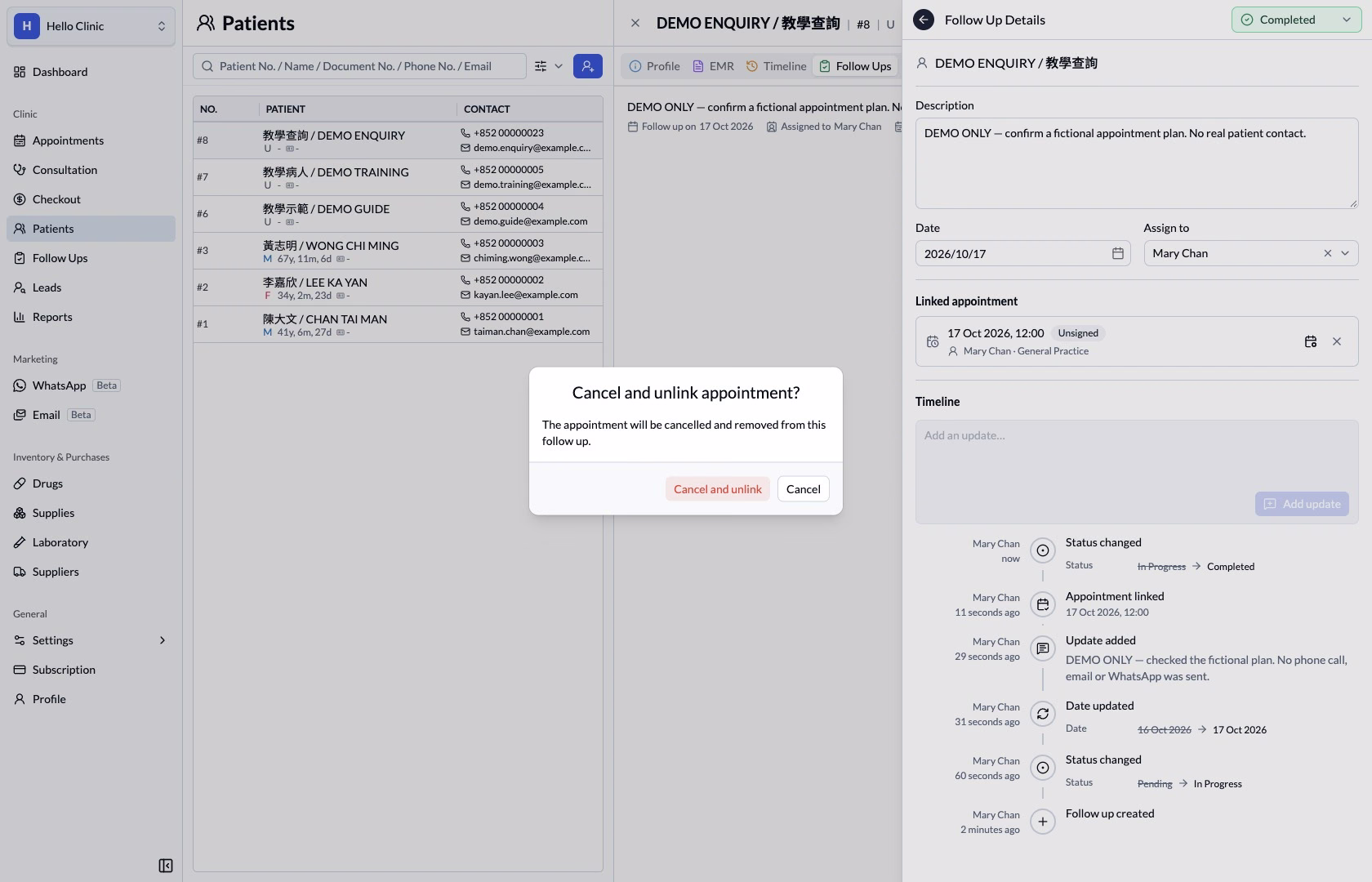Clear the Mary Chan assignee
Viewport: 1372px width, 882px height.
(1327, 253)
